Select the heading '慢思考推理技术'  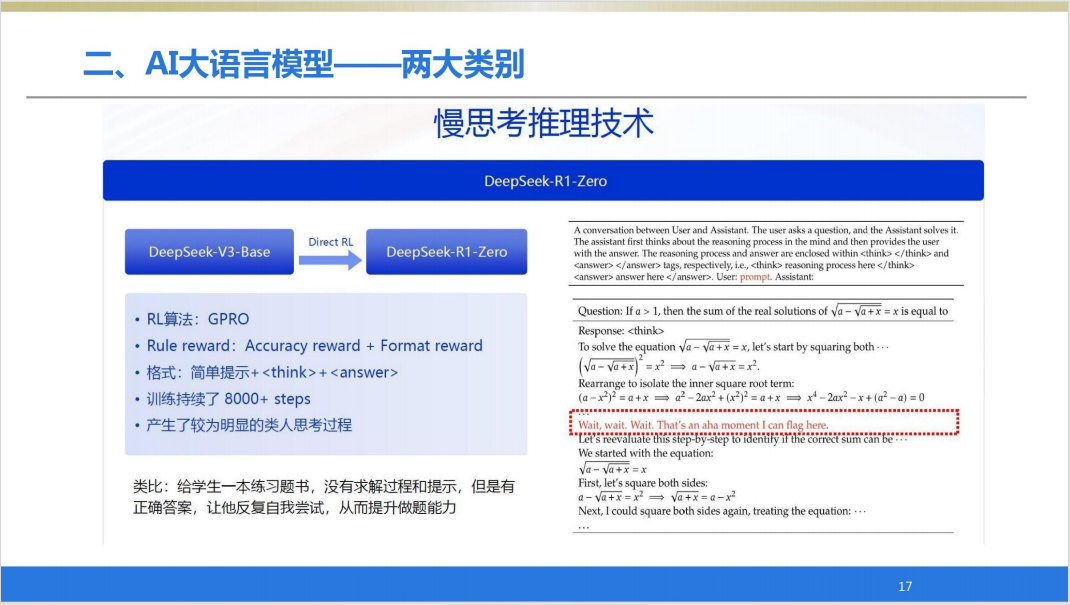[544, 123]
